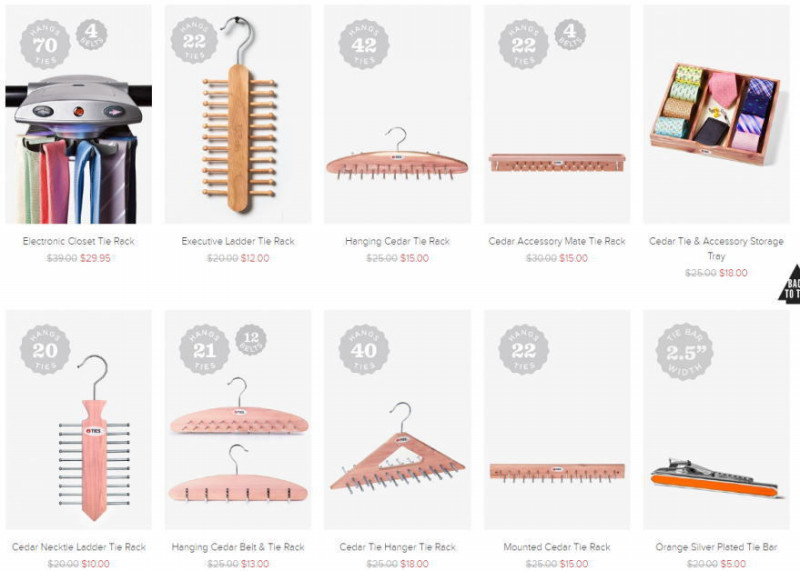Open the Executive Ladder Tie Rack image
Screen dimensions: 800x571
[x=238, y=114]
